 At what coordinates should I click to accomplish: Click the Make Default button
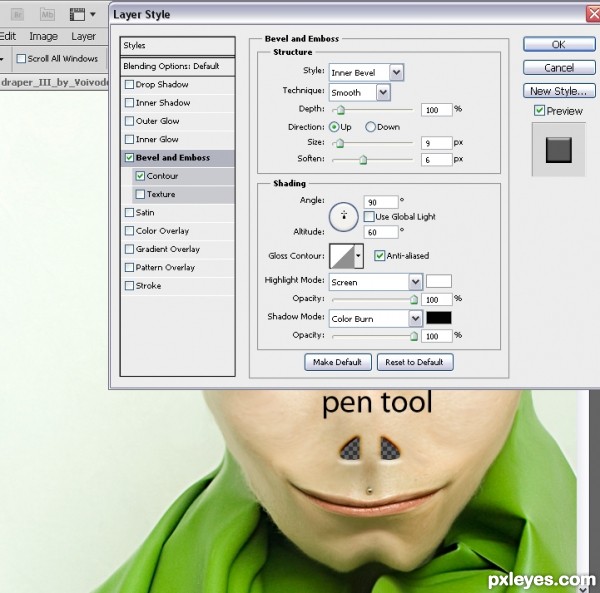click(x=338, y=362)
